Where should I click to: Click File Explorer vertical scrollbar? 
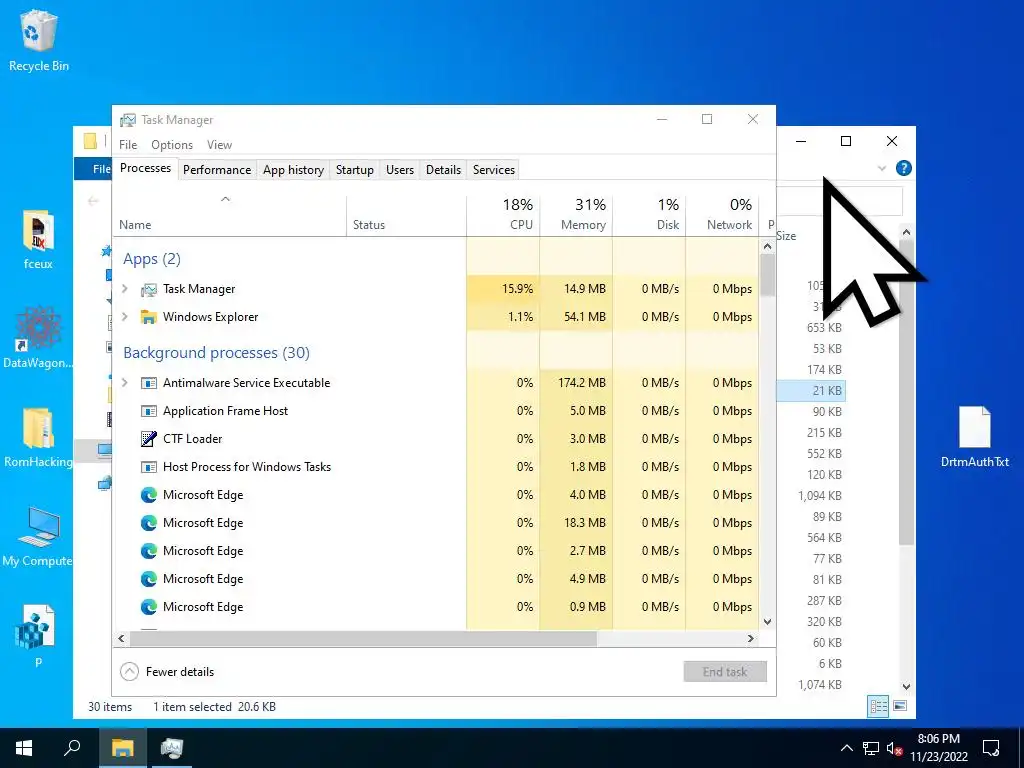pos(906,392)
